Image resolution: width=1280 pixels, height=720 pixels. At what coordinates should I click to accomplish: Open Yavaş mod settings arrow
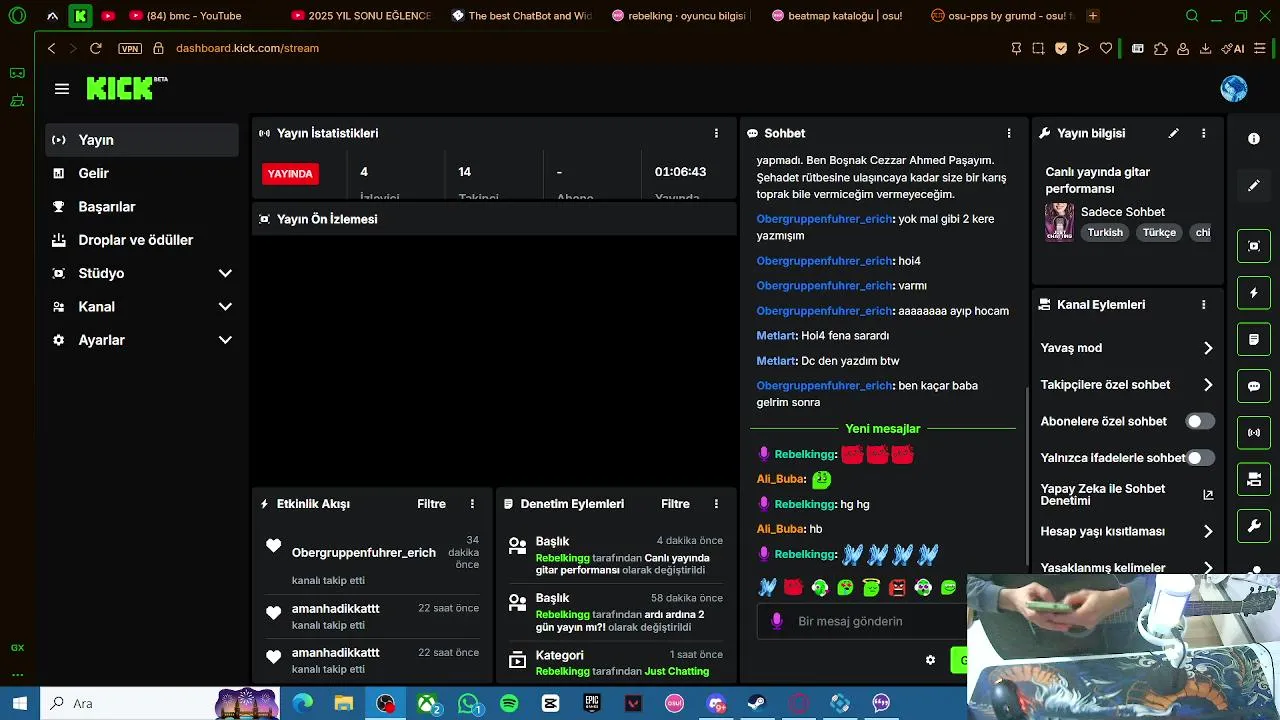click(x=1208, y=348)
